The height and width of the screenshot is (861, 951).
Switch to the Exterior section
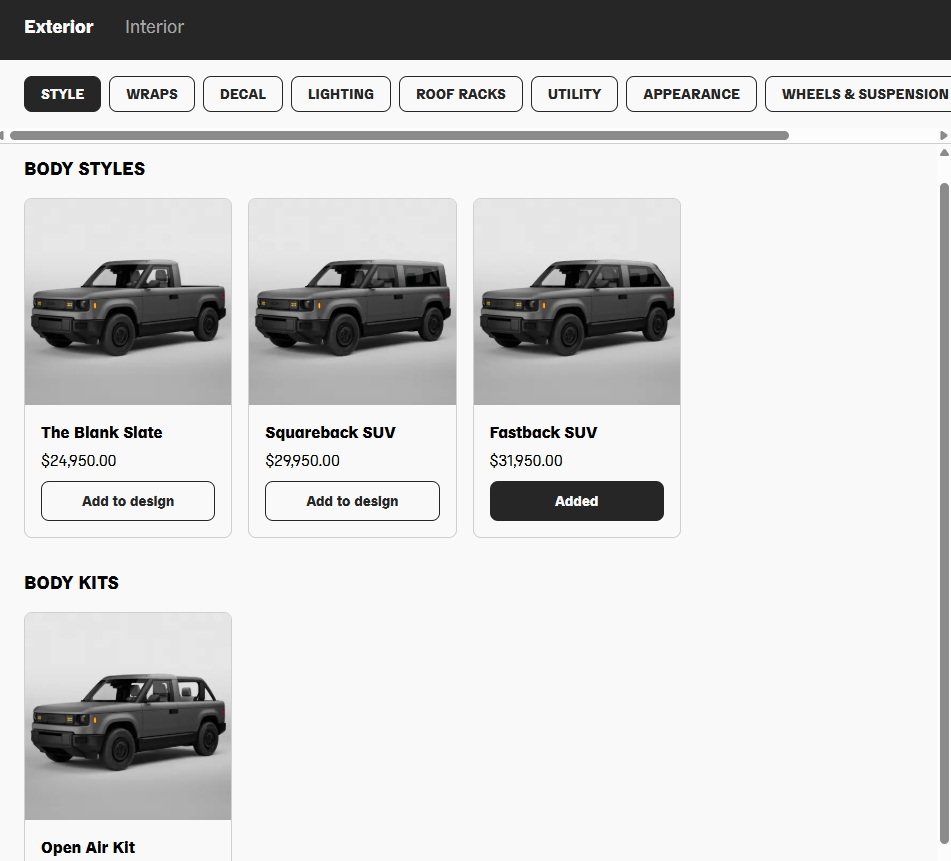click(x=58, y=27)
